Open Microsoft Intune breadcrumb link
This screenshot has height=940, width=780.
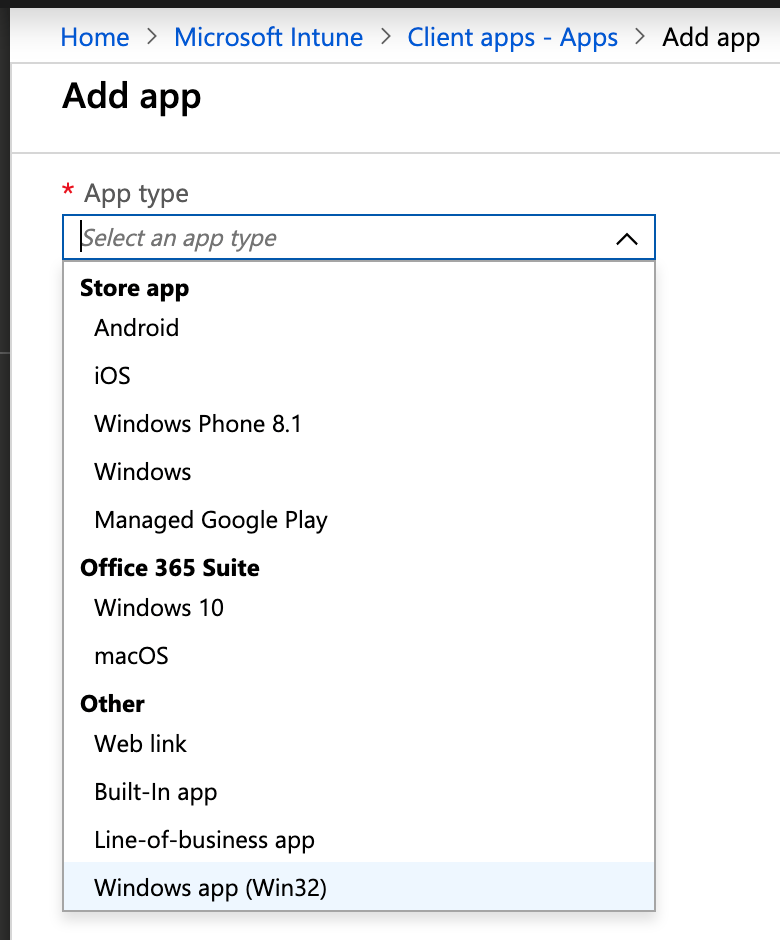[x=269, y=37]
